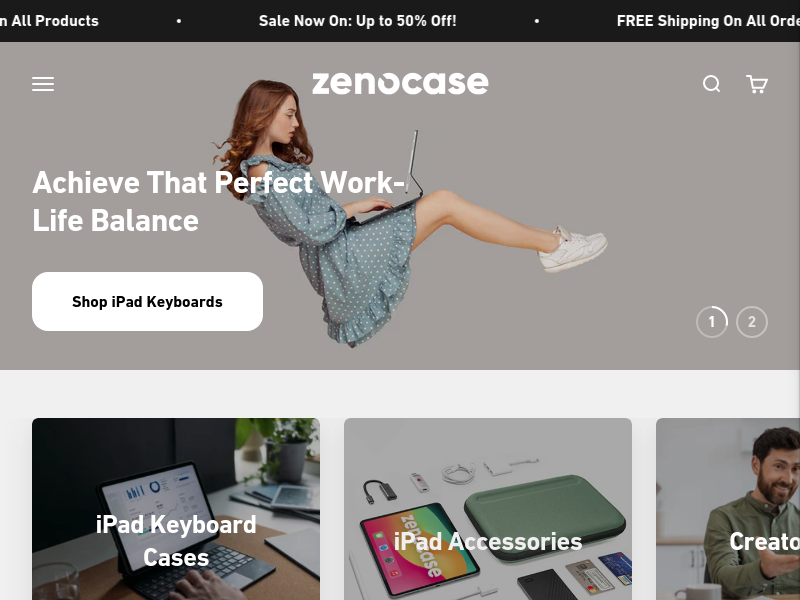The image size is (800, 600).
Task: Click the zenocase logo
Action: pyautogui.click(x=400, y=83)
